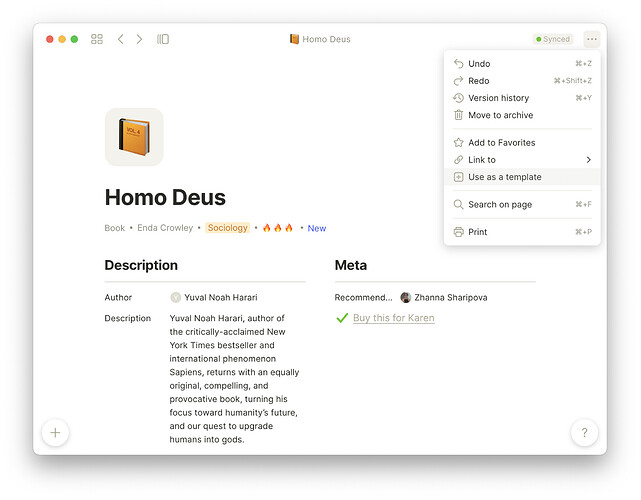
Task: Click the Homo Deus page title
Action: click(x=165, y=197)
